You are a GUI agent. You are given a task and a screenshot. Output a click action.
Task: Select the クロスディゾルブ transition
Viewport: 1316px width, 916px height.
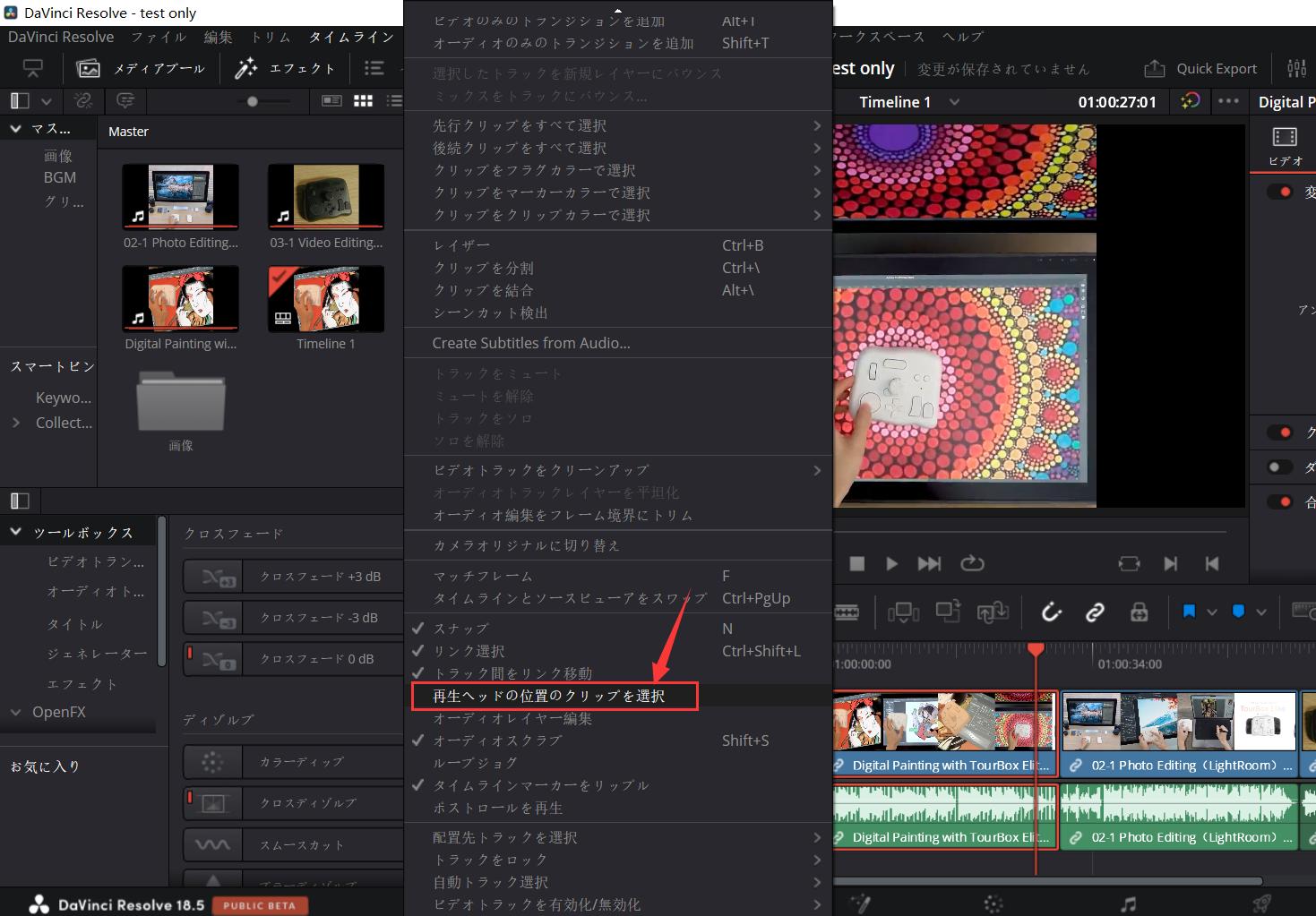pyautogui.click(x=294, y=803)
